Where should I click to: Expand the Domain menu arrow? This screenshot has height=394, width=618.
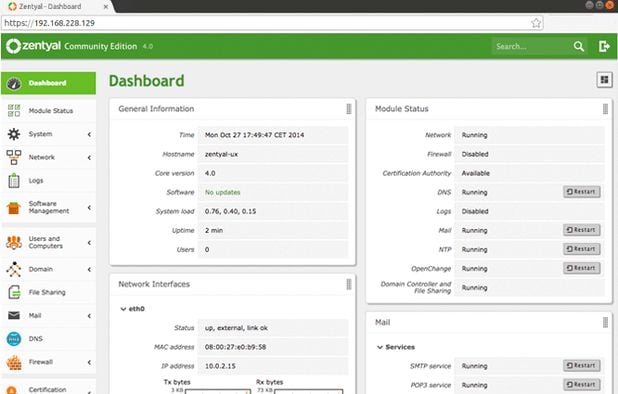pos(89,269)
